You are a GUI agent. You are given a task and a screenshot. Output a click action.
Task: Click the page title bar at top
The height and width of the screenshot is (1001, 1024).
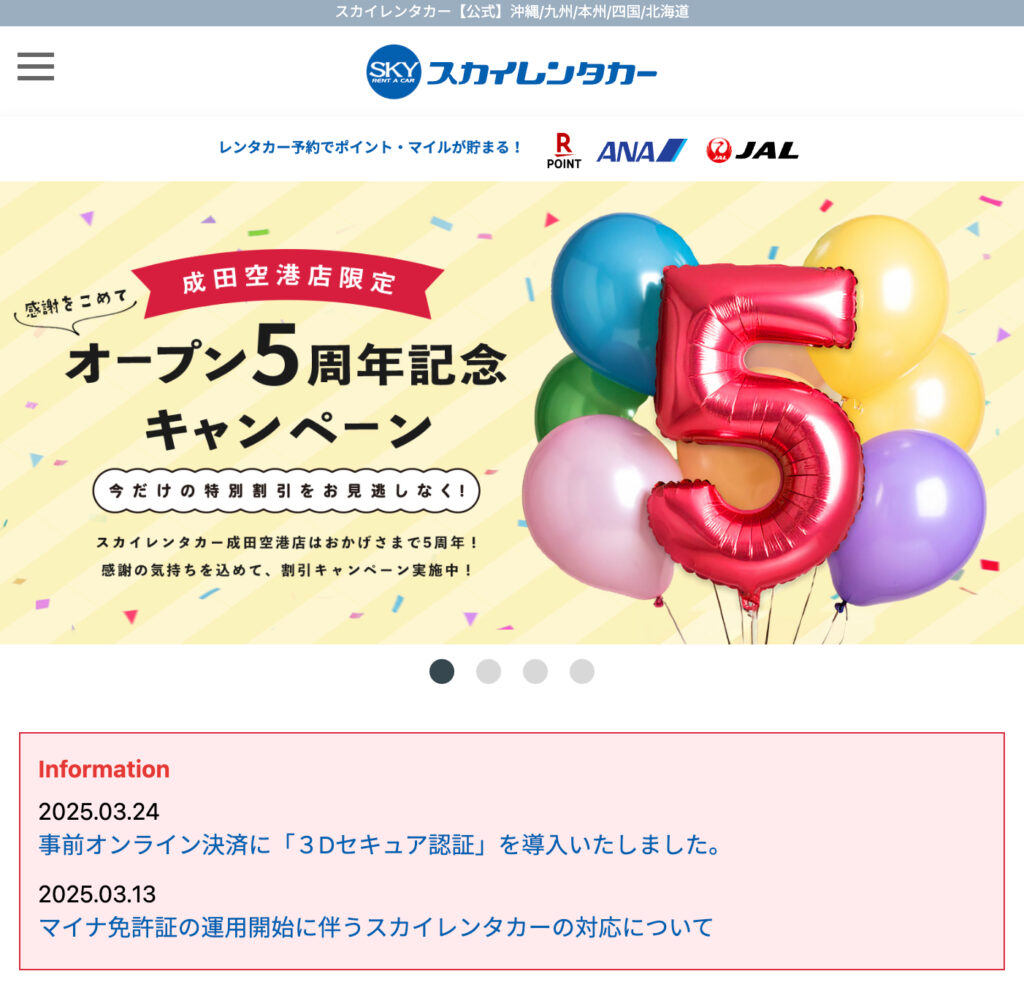click(512, 12)
